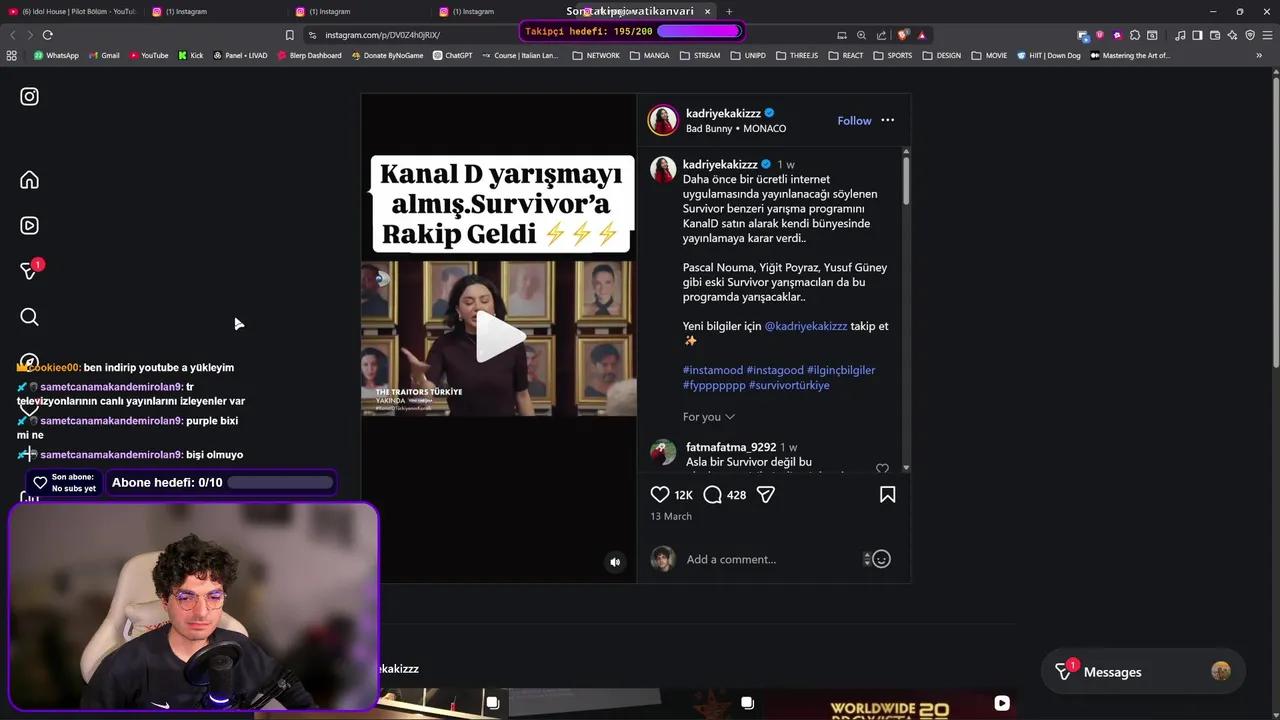Open a new browser tab
Screen dimensions: 1280x720
coord(729,11)
